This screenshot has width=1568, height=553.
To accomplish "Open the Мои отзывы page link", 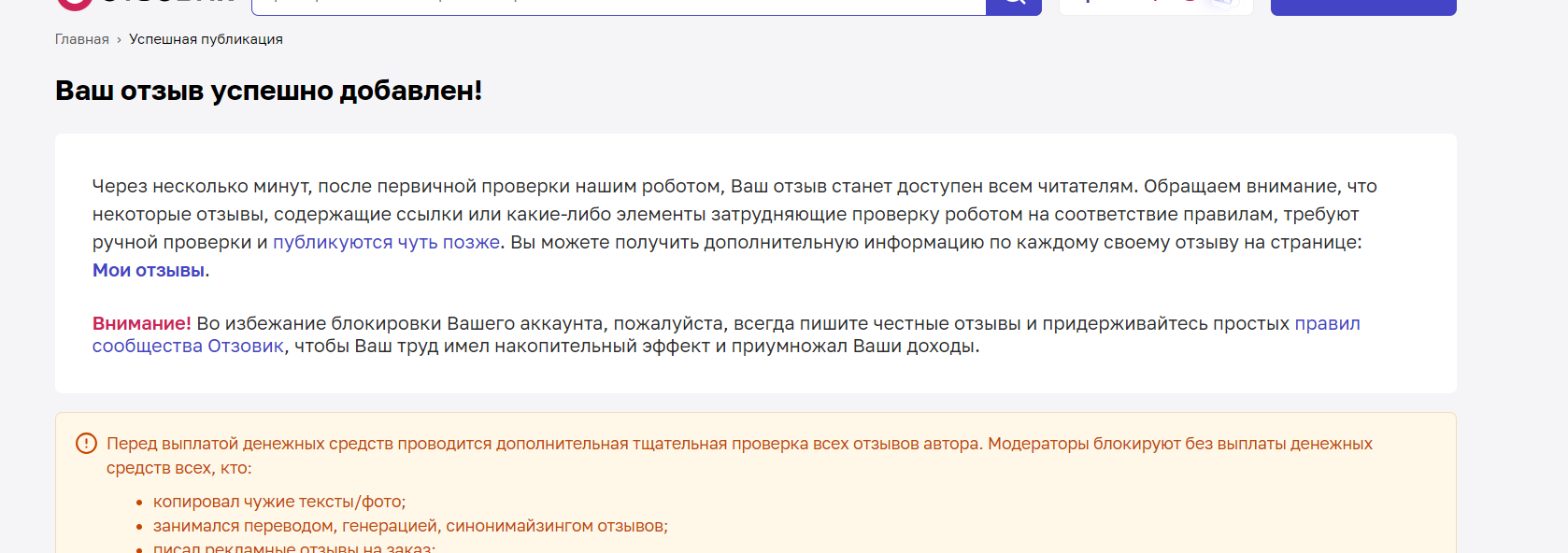I will (x=149, y=270).
